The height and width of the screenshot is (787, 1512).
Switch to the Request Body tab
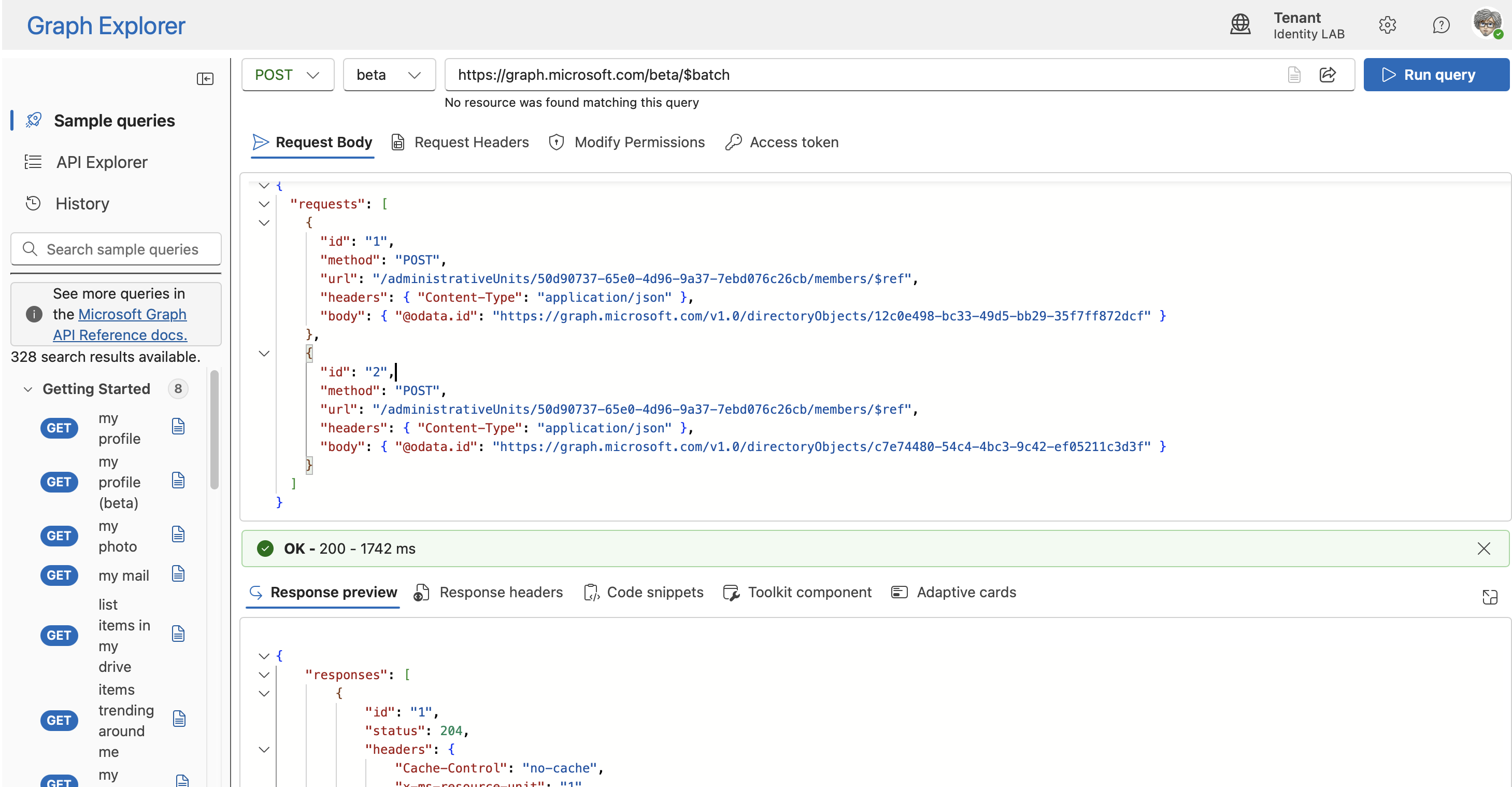coord(312,142)
